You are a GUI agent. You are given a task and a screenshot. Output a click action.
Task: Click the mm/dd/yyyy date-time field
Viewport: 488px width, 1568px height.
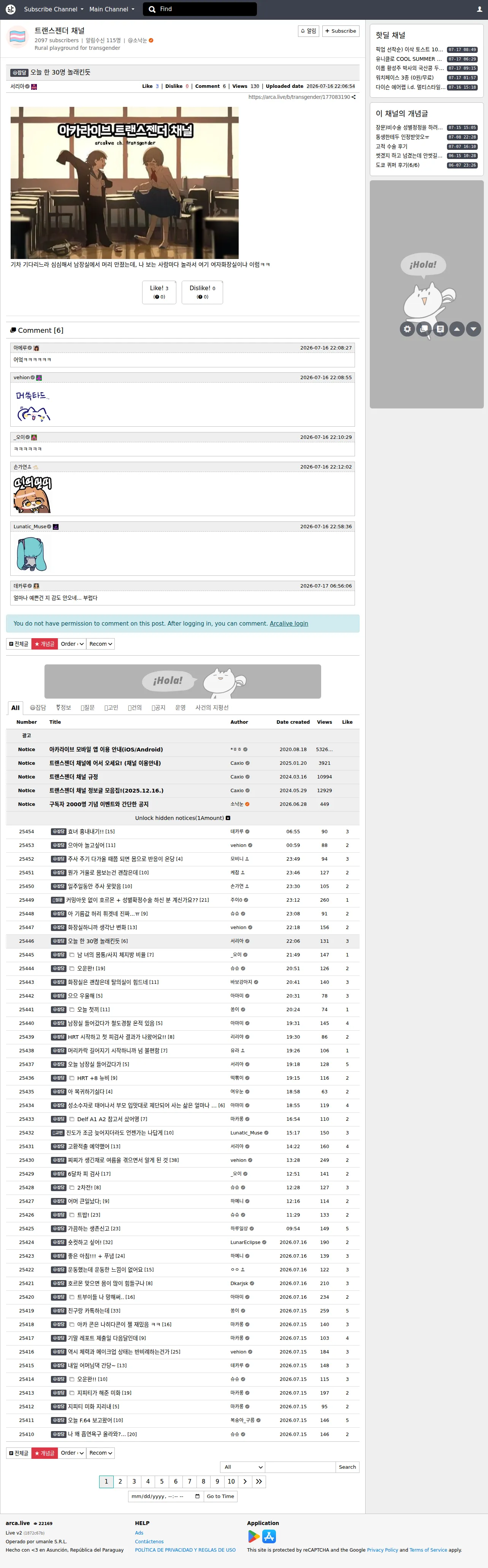coord(165,1496)
